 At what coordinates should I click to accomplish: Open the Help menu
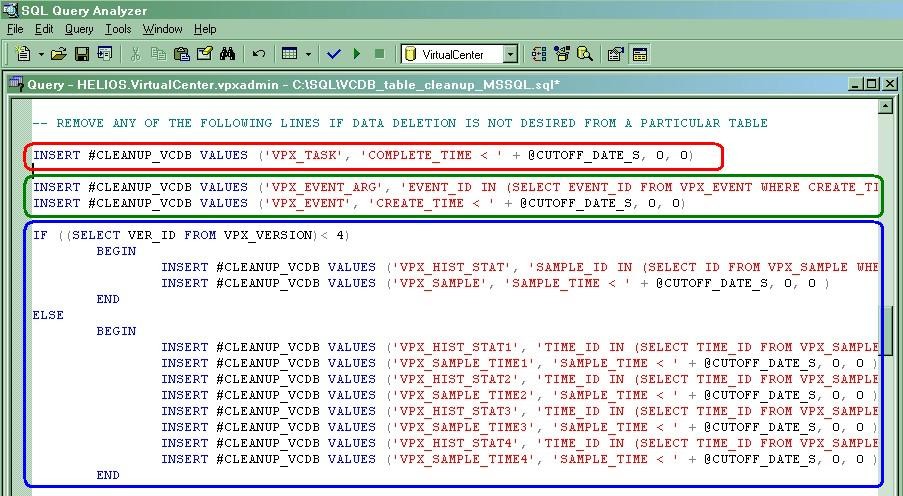[x=204, y=29]
